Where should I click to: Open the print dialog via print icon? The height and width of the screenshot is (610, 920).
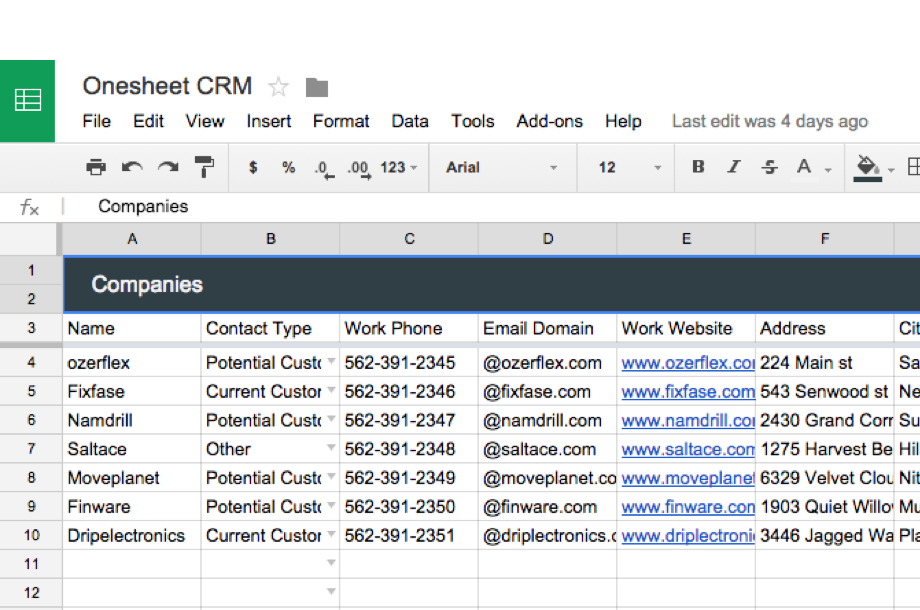point(96,167)
